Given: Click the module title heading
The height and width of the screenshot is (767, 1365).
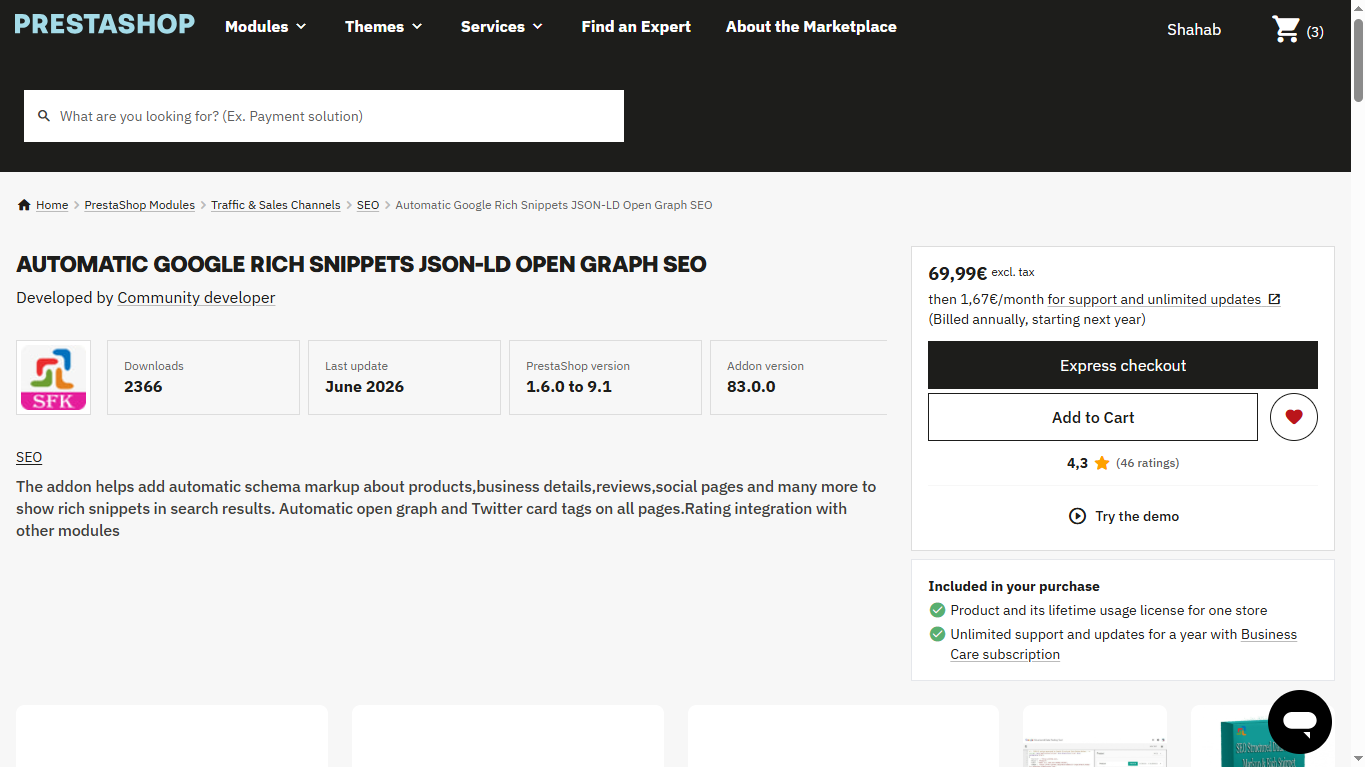Looking at the screenshot, I should pyautogui.click(x=361, y=264).
